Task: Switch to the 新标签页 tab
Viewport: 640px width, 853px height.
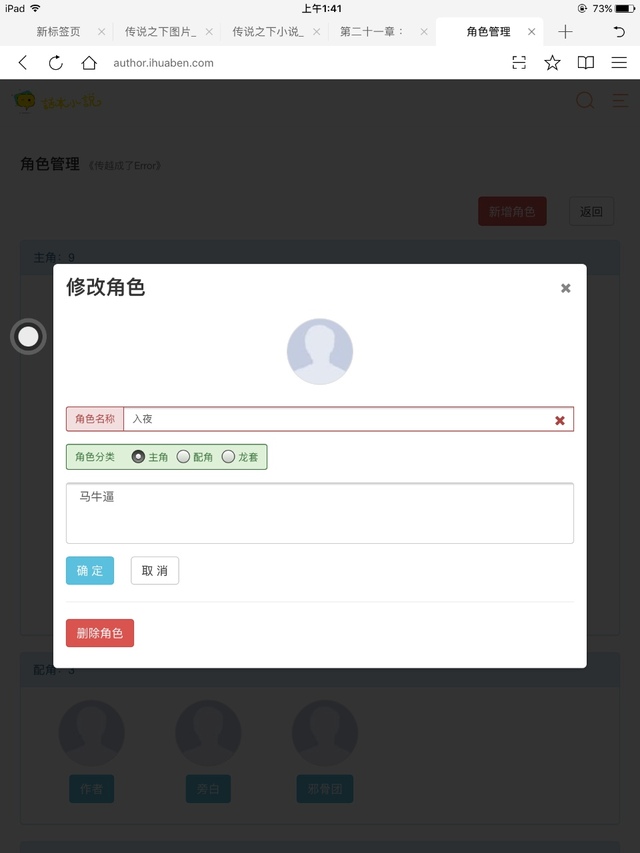Action: (x=58, y=32)
